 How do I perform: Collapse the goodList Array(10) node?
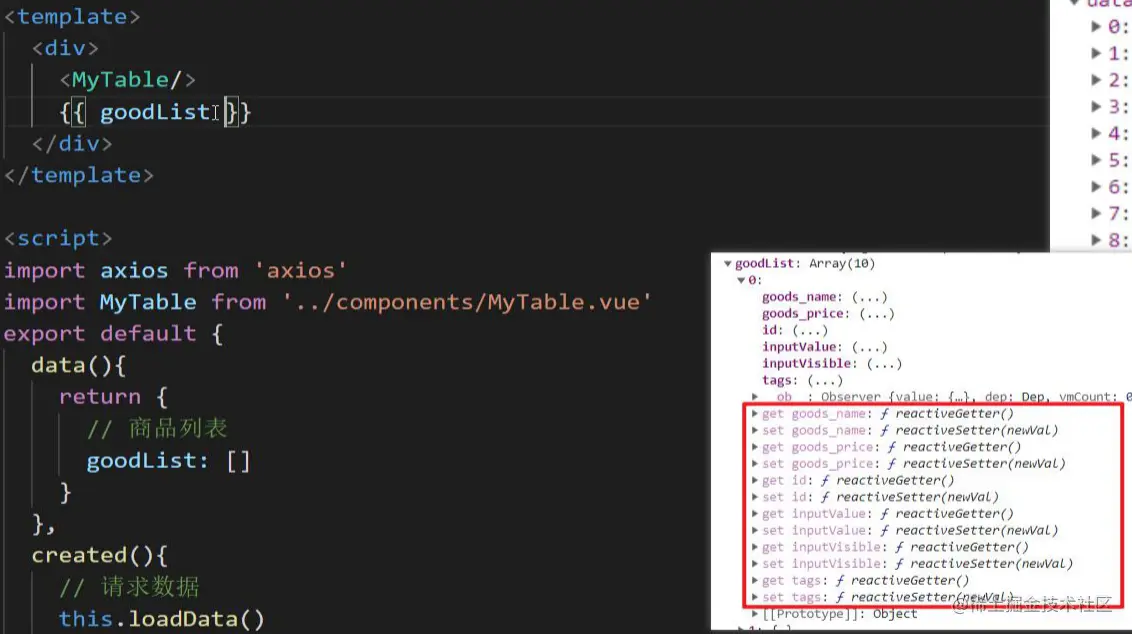click(728, 264)
